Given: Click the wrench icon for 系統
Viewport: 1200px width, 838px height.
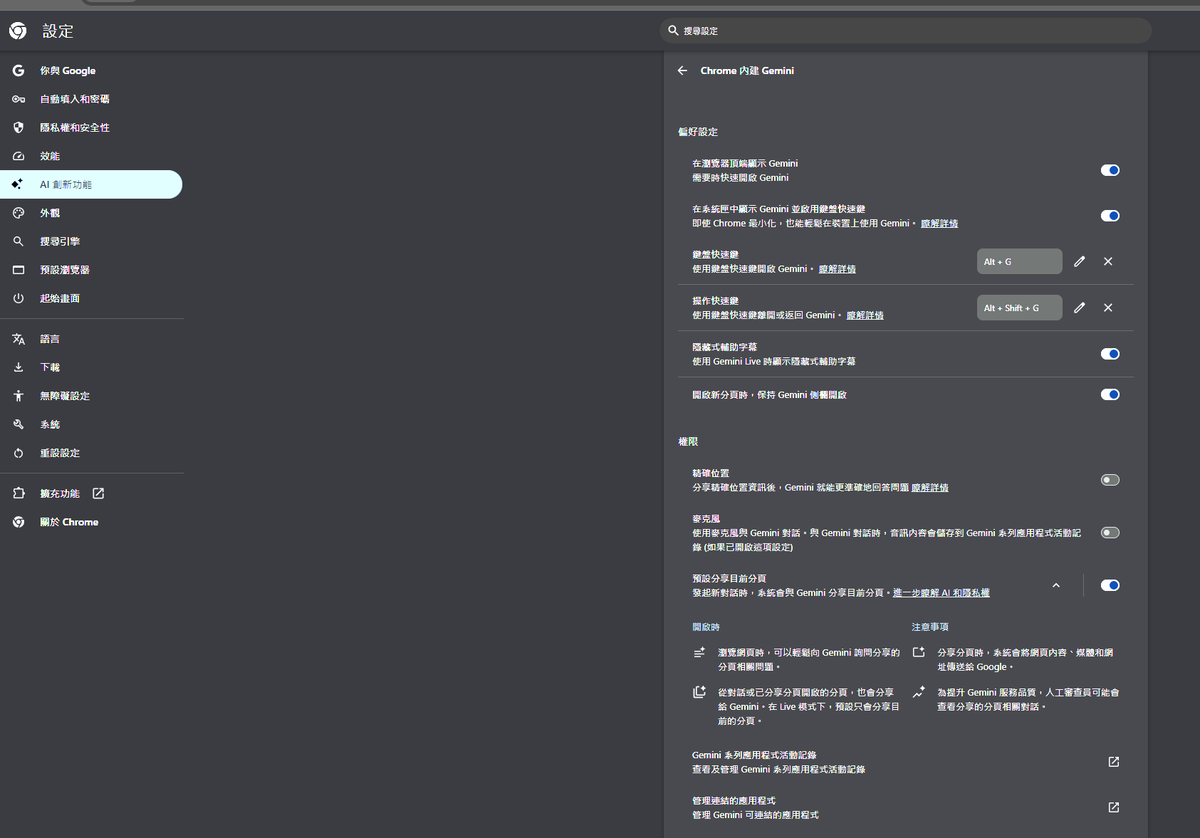Looking at the screenshot, I should coord(18,425).
